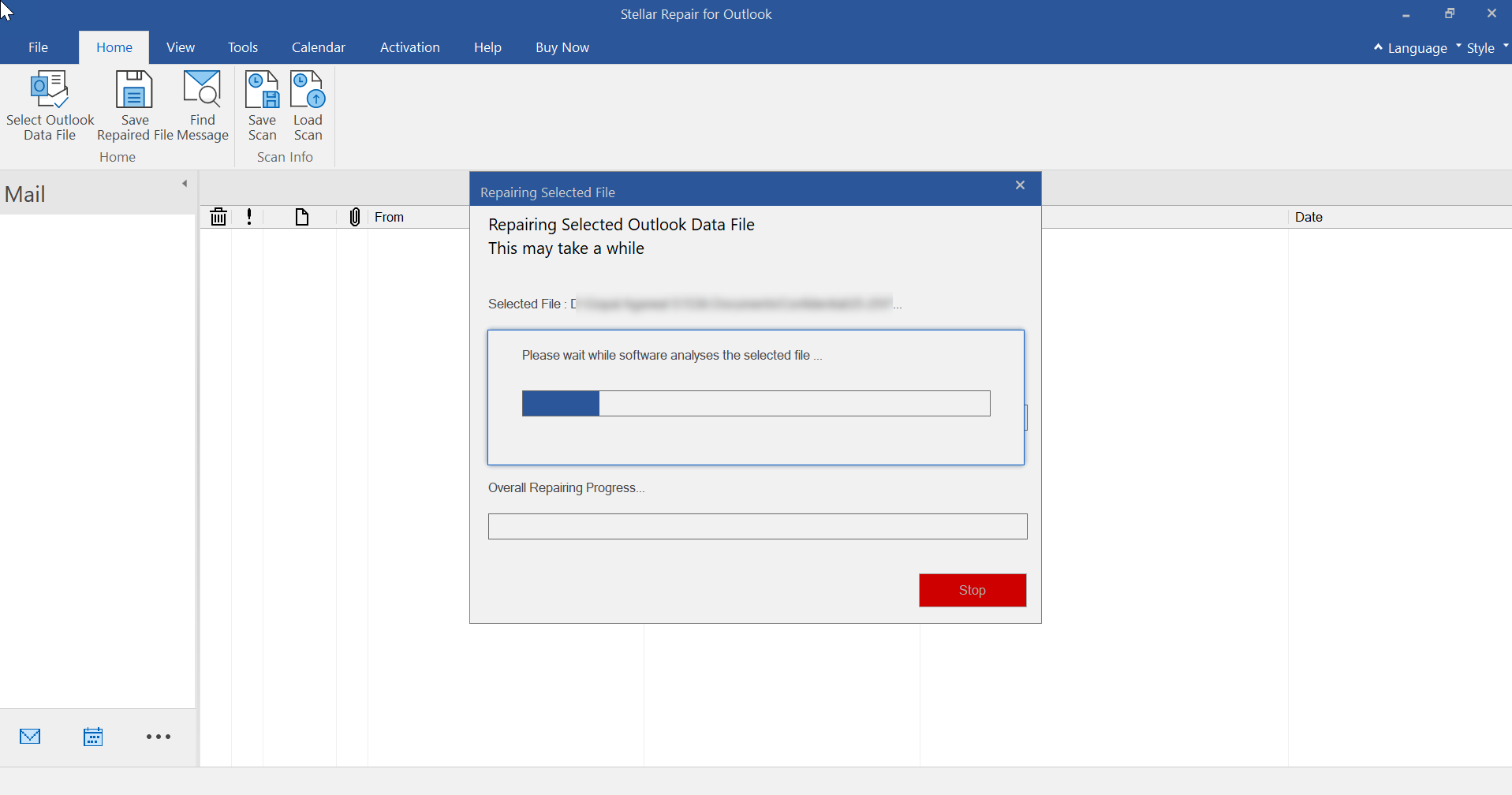
Task: Open the Find Message tool
Action: point(202,91)
